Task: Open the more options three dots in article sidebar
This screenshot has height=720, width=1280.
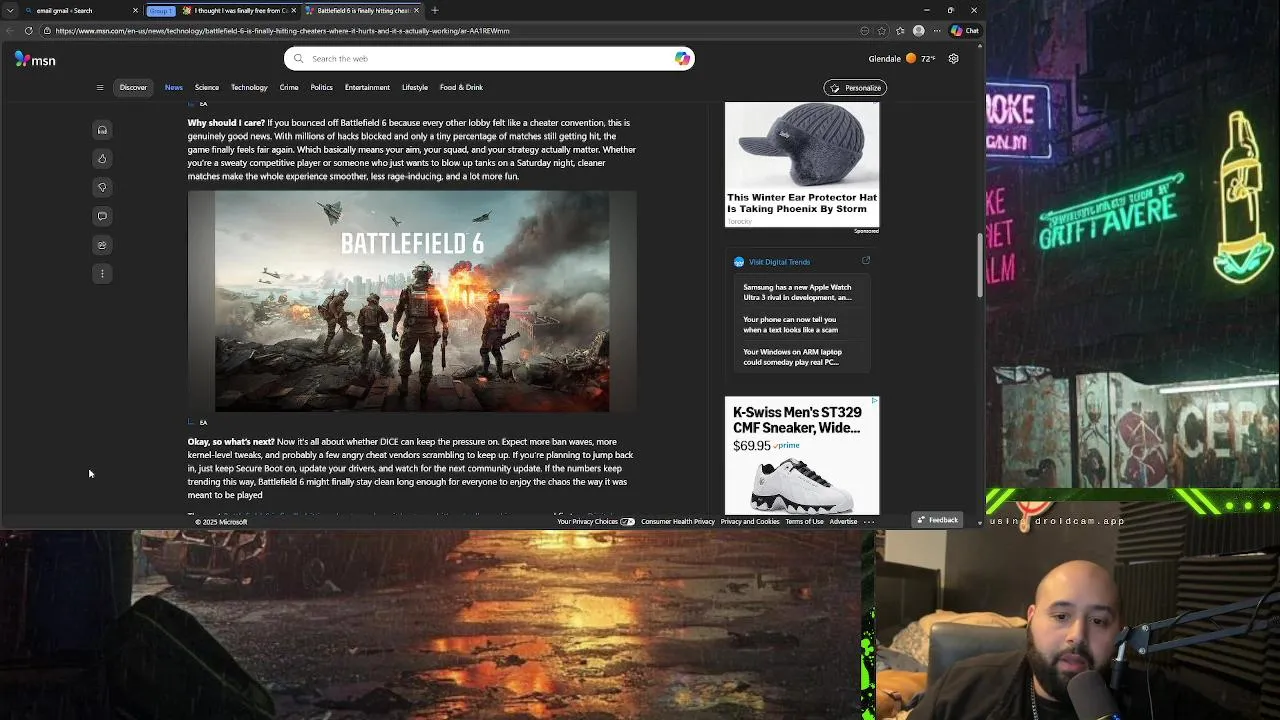Action: (x=102, y=273)
